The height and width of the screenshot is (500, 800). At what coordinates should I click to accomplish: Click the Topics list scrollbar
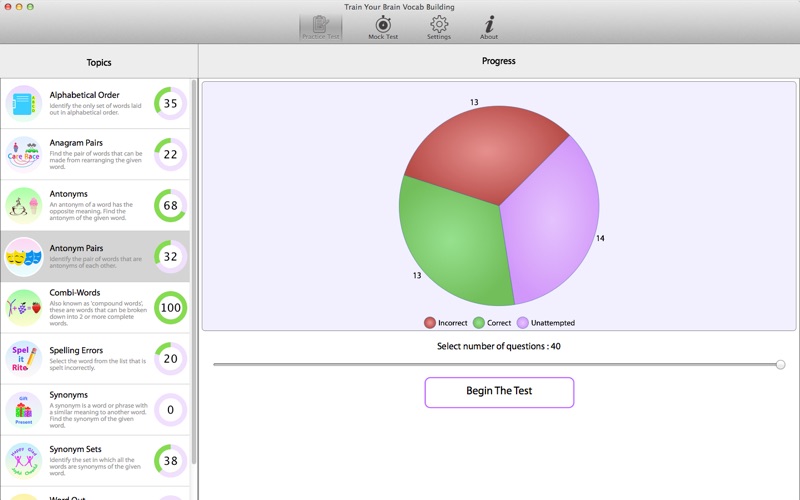coord(194,270)
